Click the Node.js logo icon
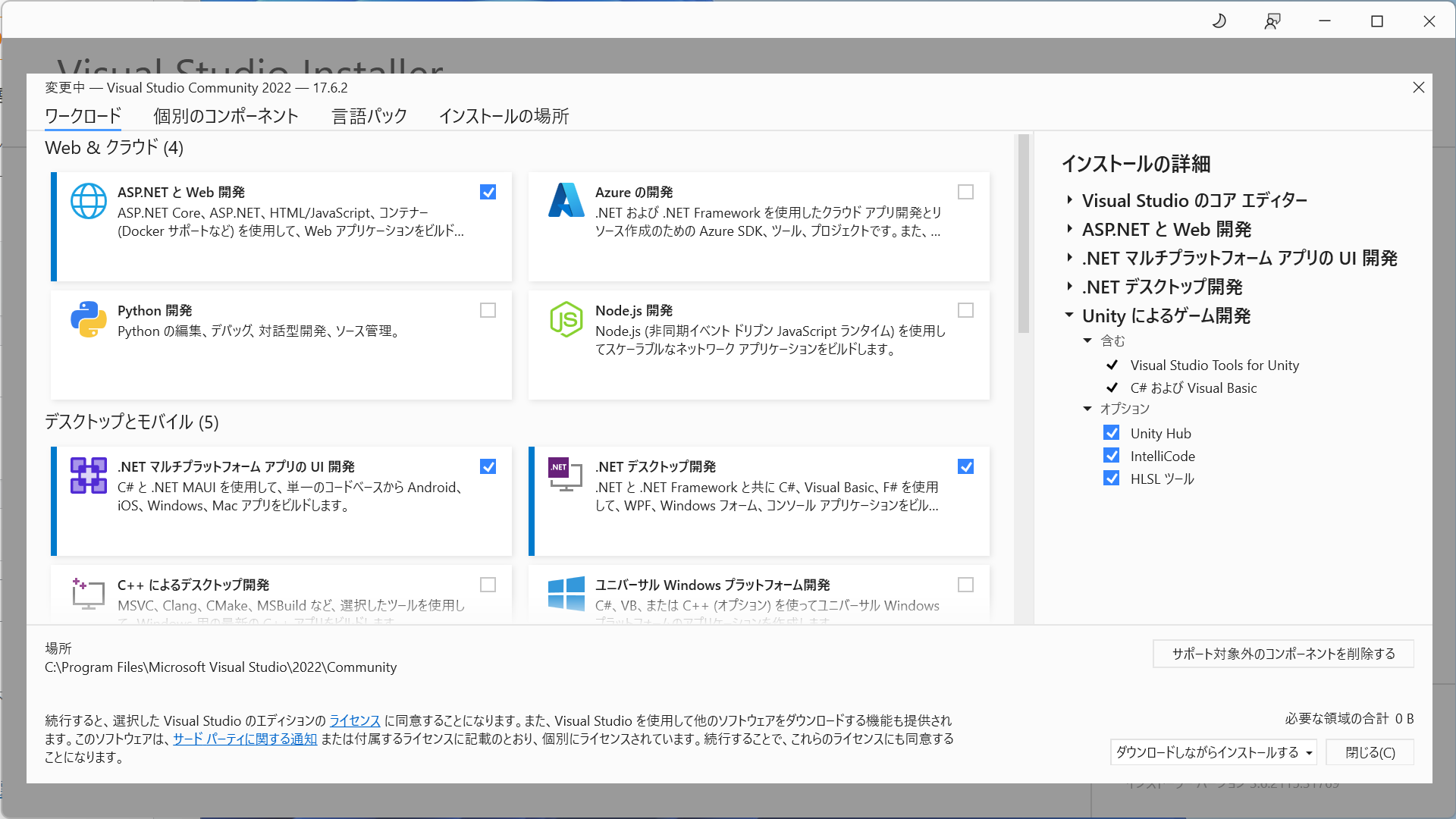 pyautogui.click(x=566, y=319)
